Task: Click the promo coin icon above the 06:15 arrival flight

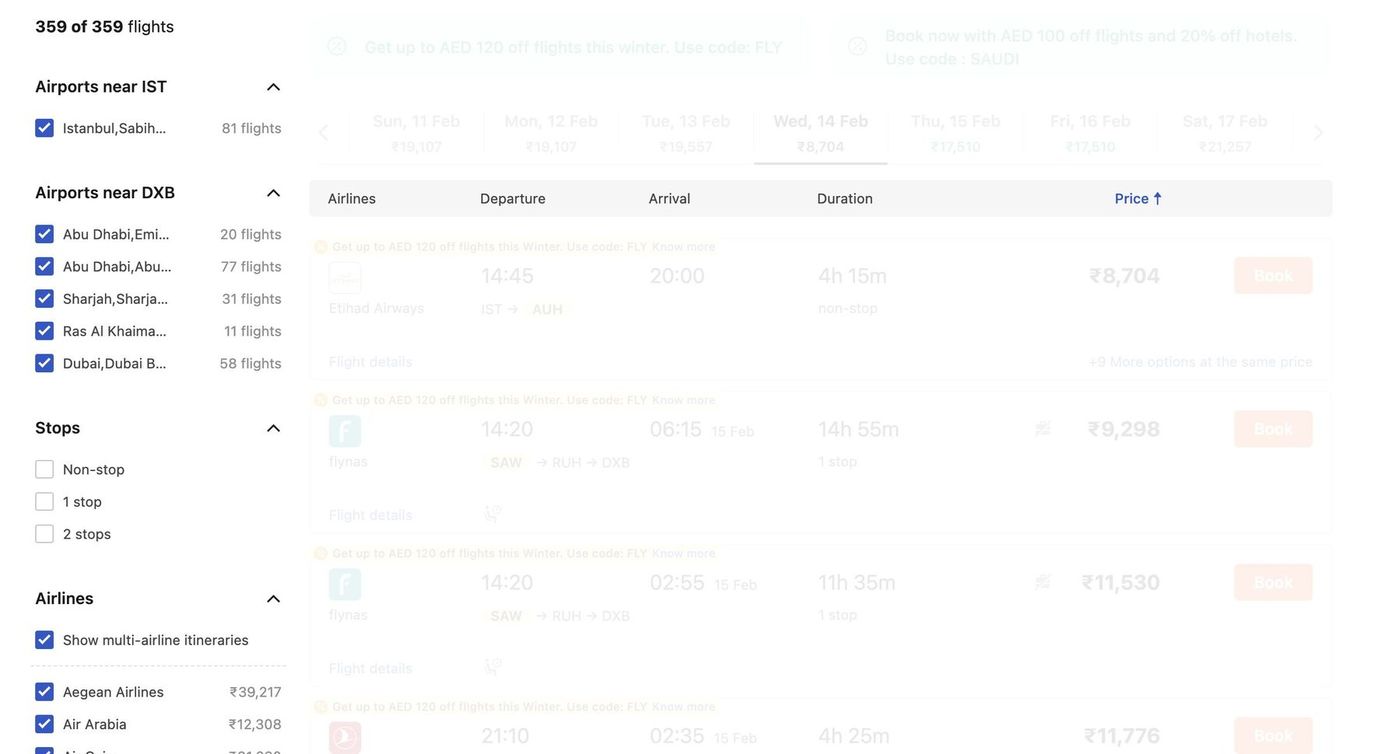Action: 321,400
